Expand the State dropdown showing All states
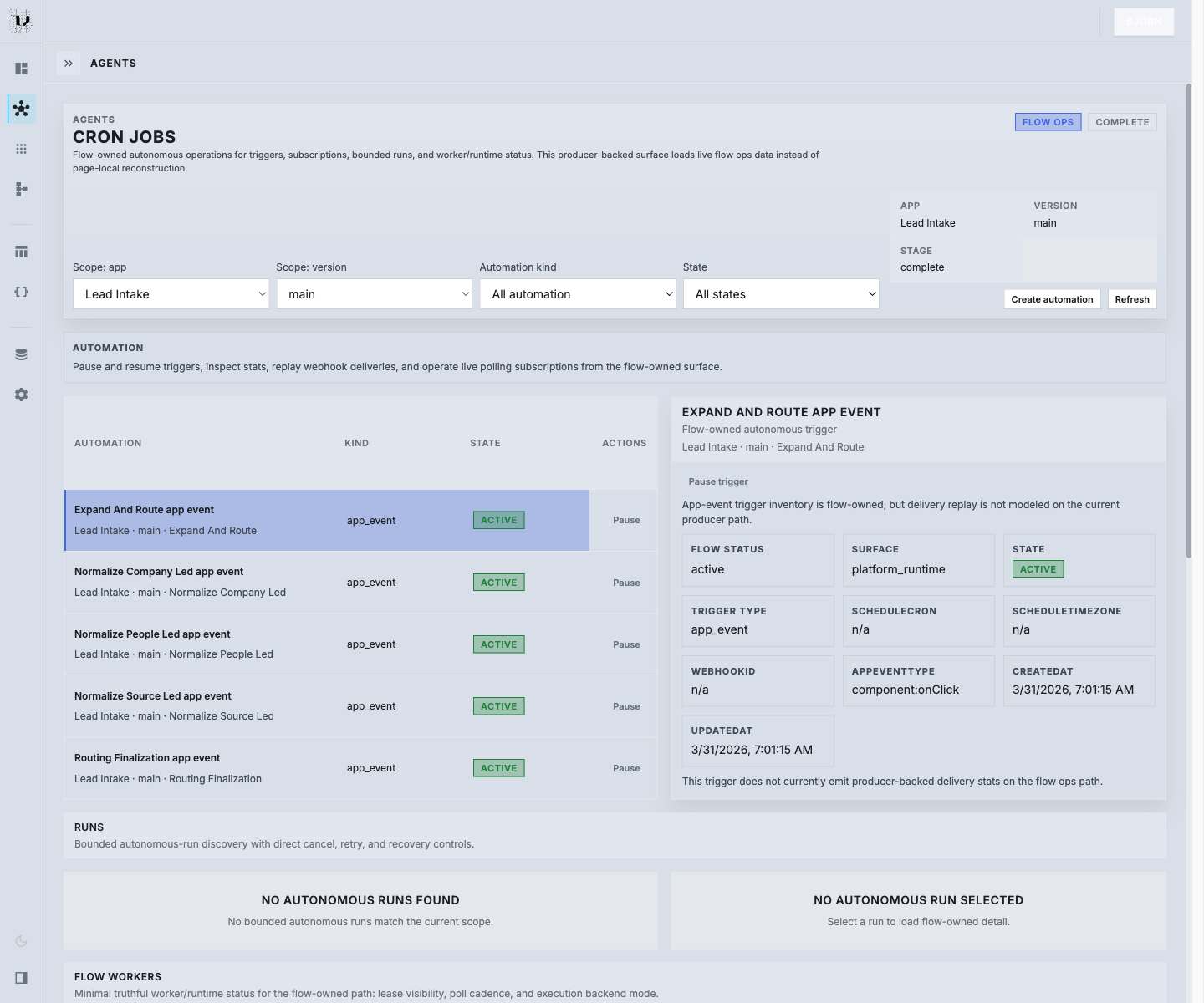 pyautogui.click(x=781, y=293)
